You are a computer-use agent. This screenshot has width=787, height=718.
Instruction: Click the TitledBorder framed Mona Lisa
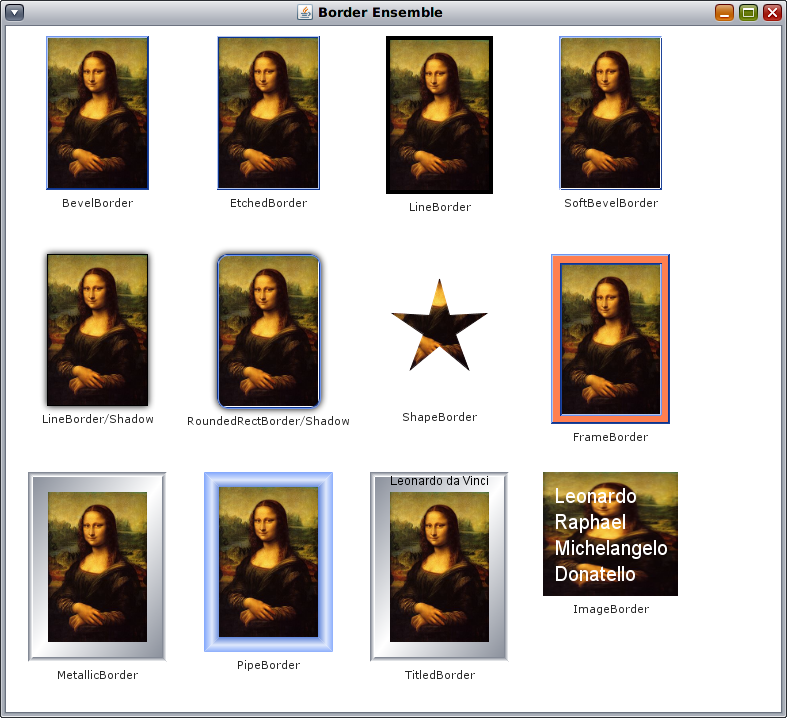[x=439, y=566]
